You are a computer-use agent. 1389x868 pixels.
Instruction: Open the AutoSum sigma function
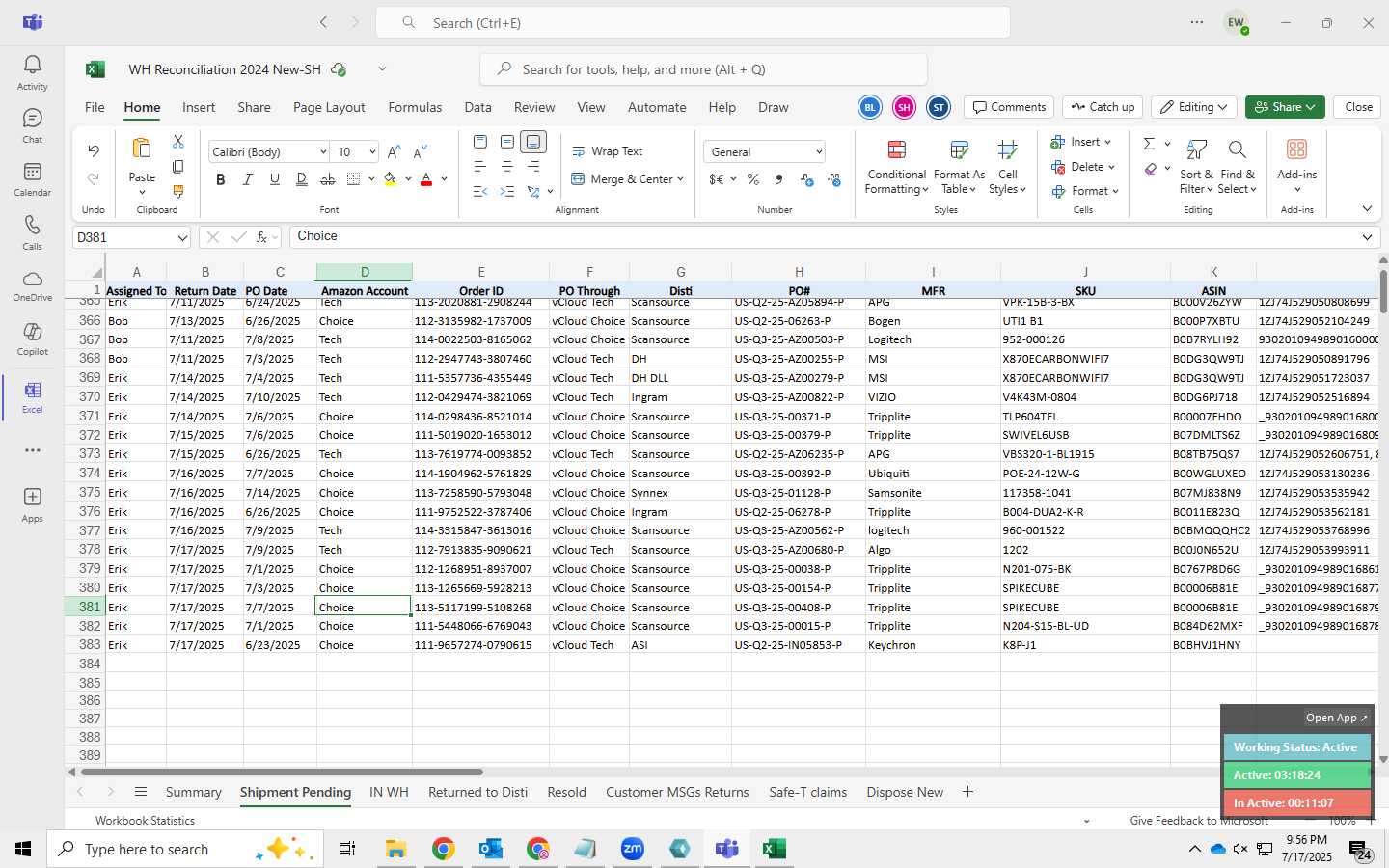coord(1149,144)
